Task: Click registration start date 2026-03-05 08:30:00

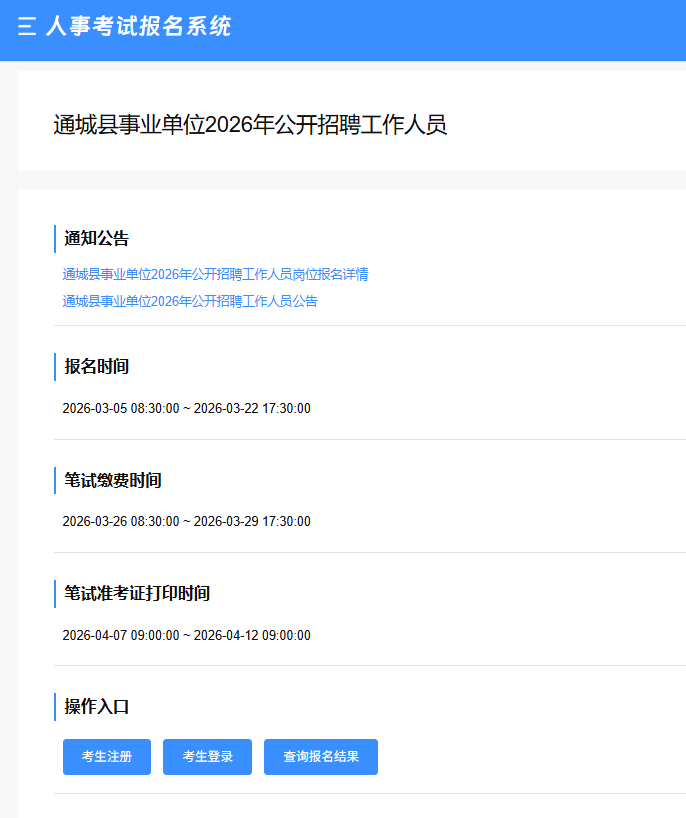Action: pyautogui.click(x=121, y=409)
